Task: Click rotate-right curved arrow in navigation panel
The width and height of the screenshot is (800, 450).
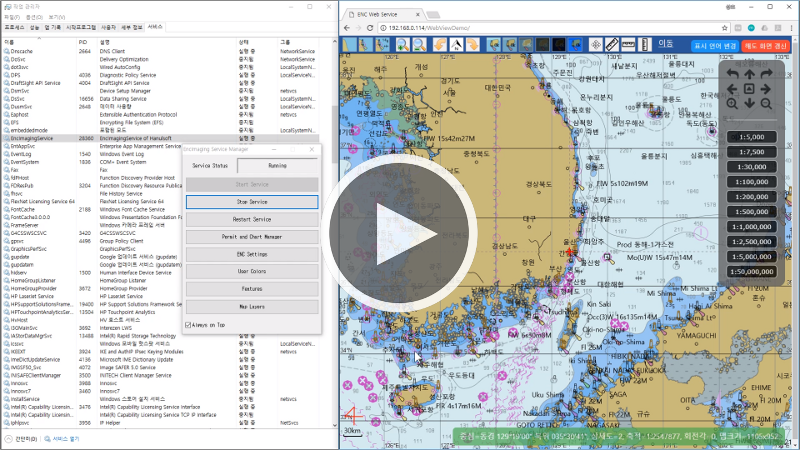Action: coord(766,74)
